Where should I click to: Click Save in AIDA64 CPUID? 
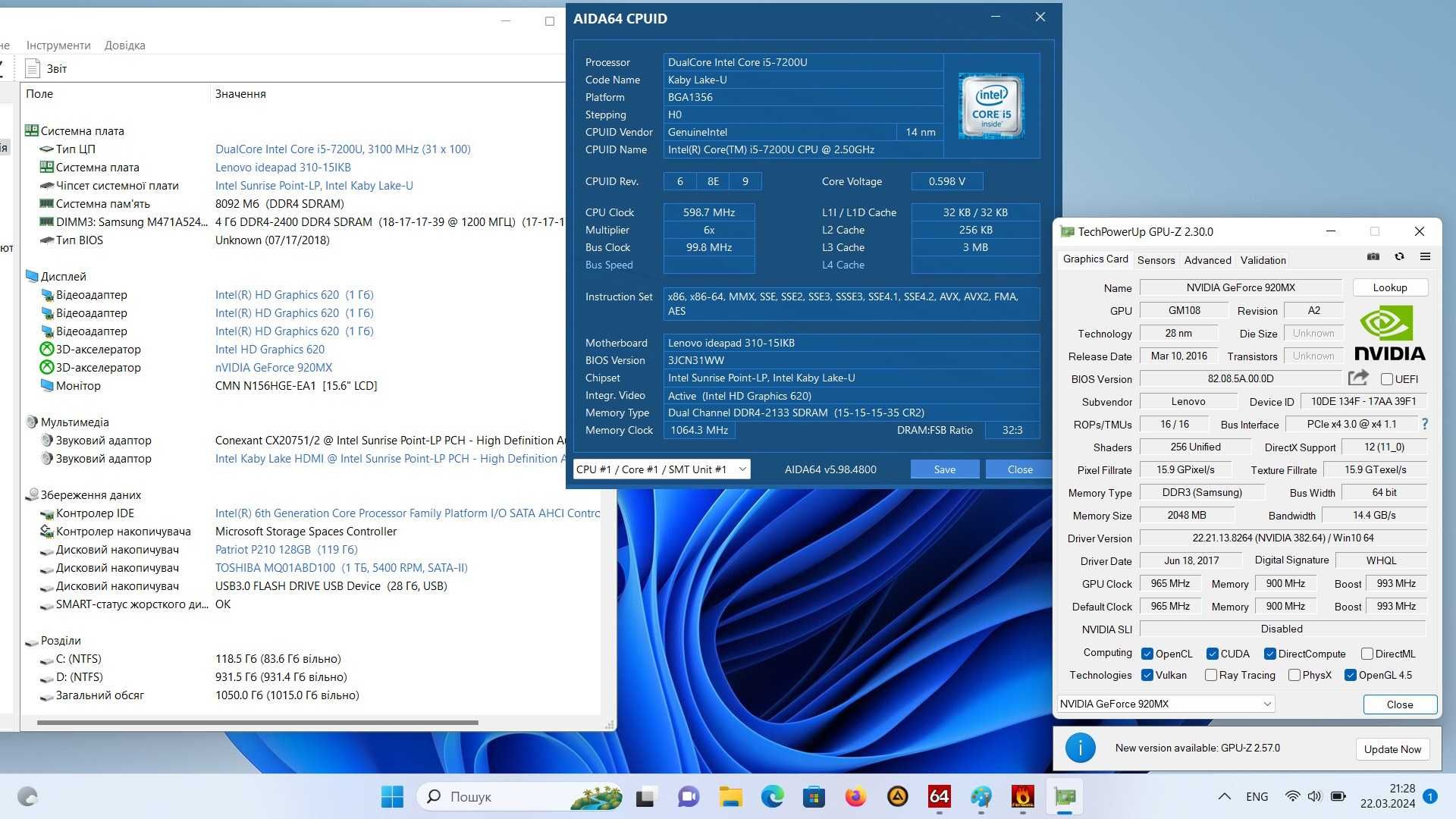pos(944,469)
